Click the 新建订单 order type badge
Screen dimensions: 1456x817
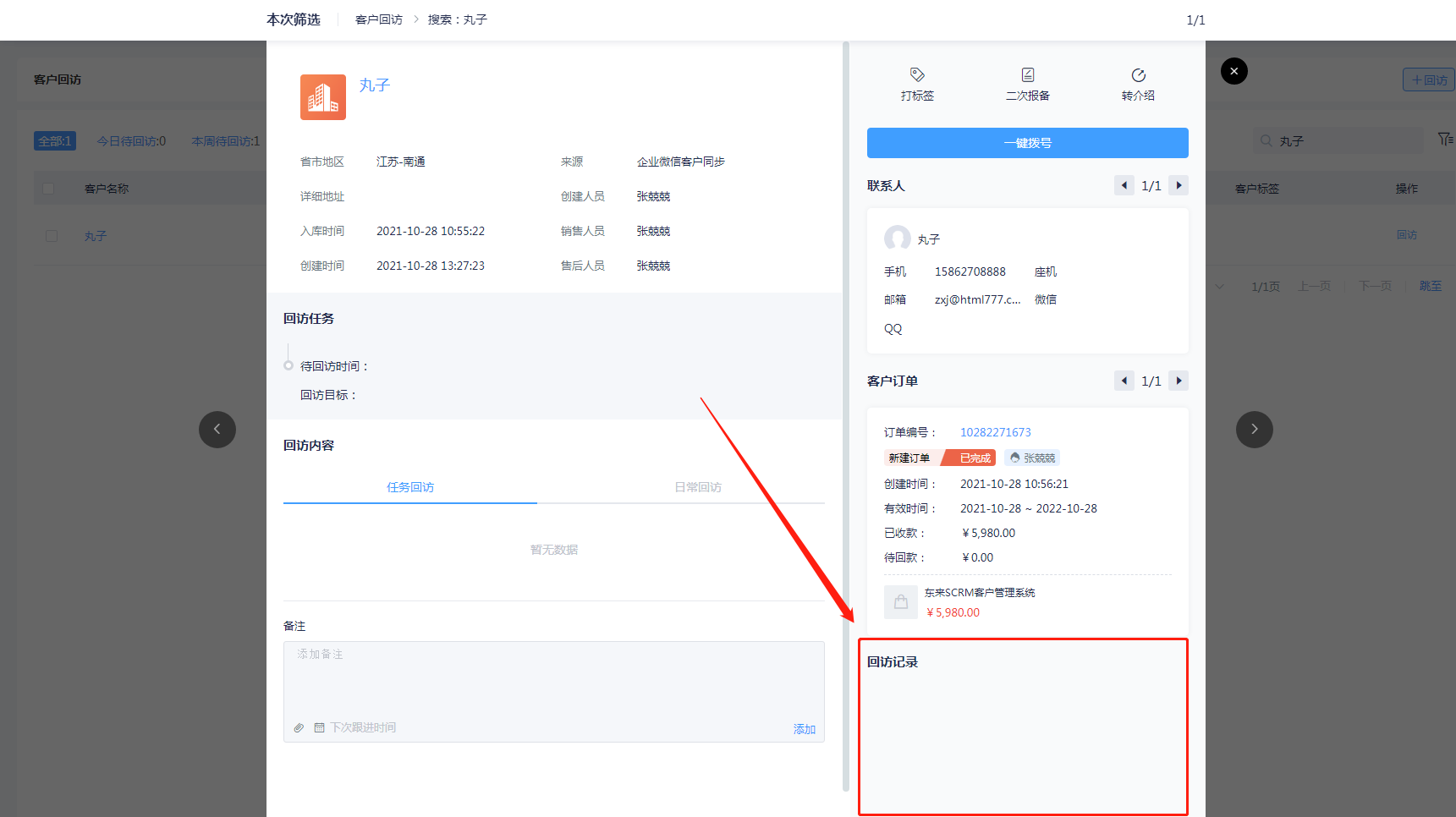[910, 458]
